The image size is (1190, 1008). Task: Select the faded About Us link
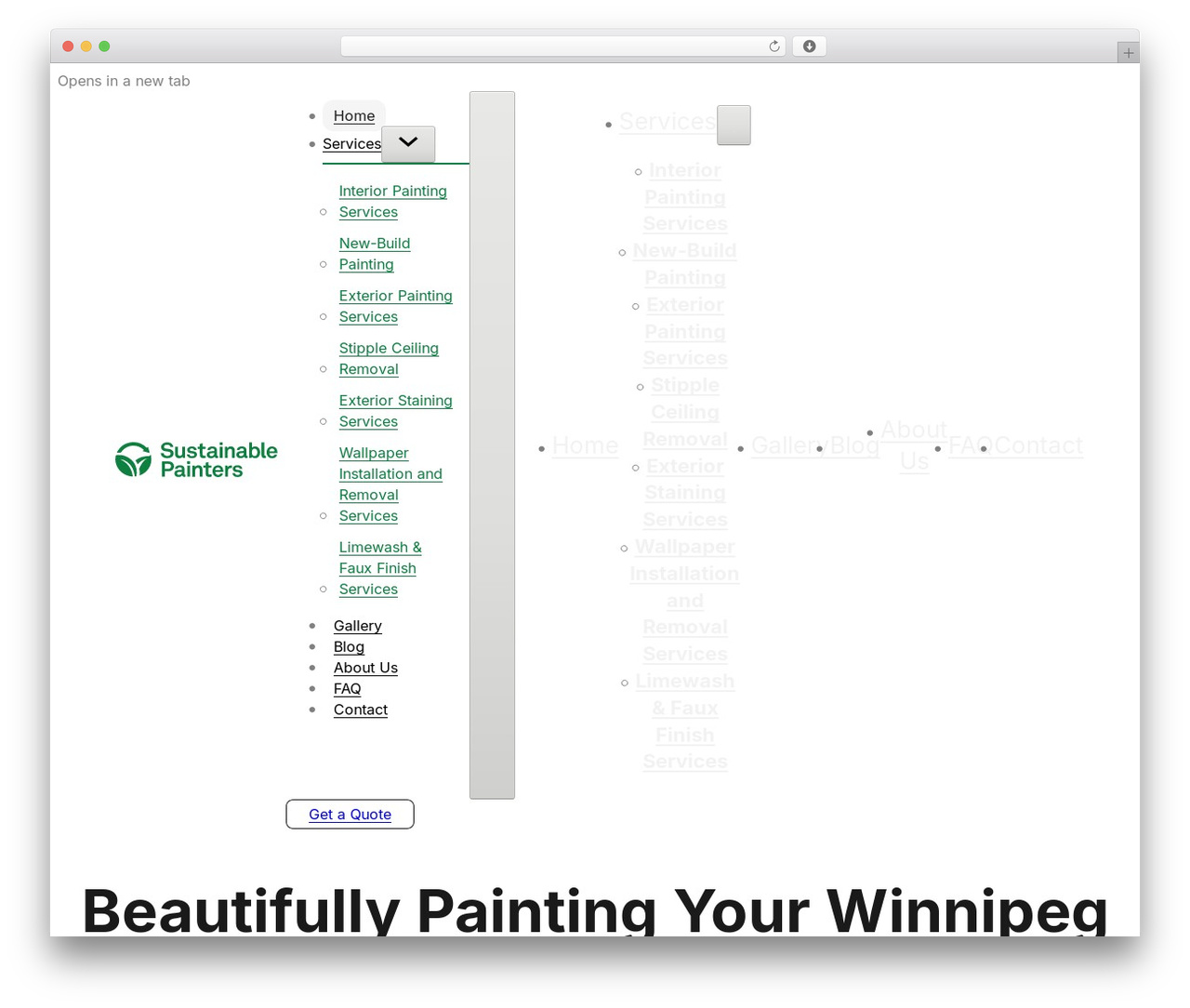click(x=914, y=445)
